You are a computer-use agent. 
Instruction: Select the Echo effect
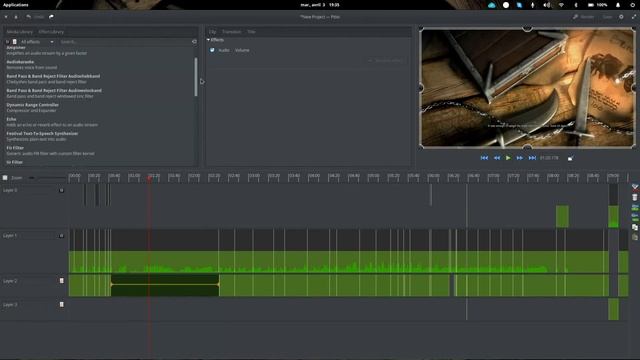point(52,122)
